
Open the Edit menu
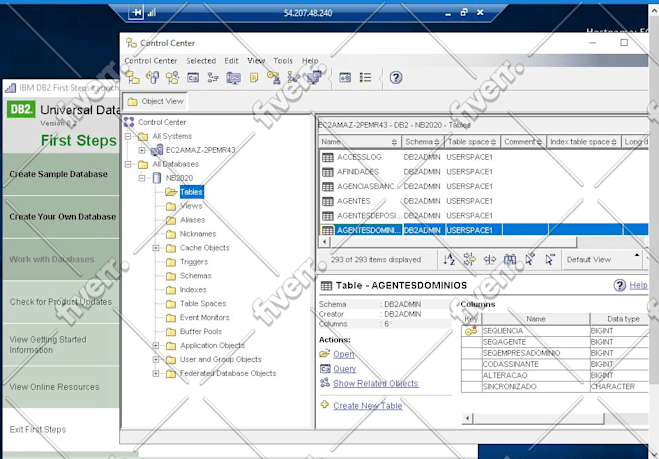[231, 61]
